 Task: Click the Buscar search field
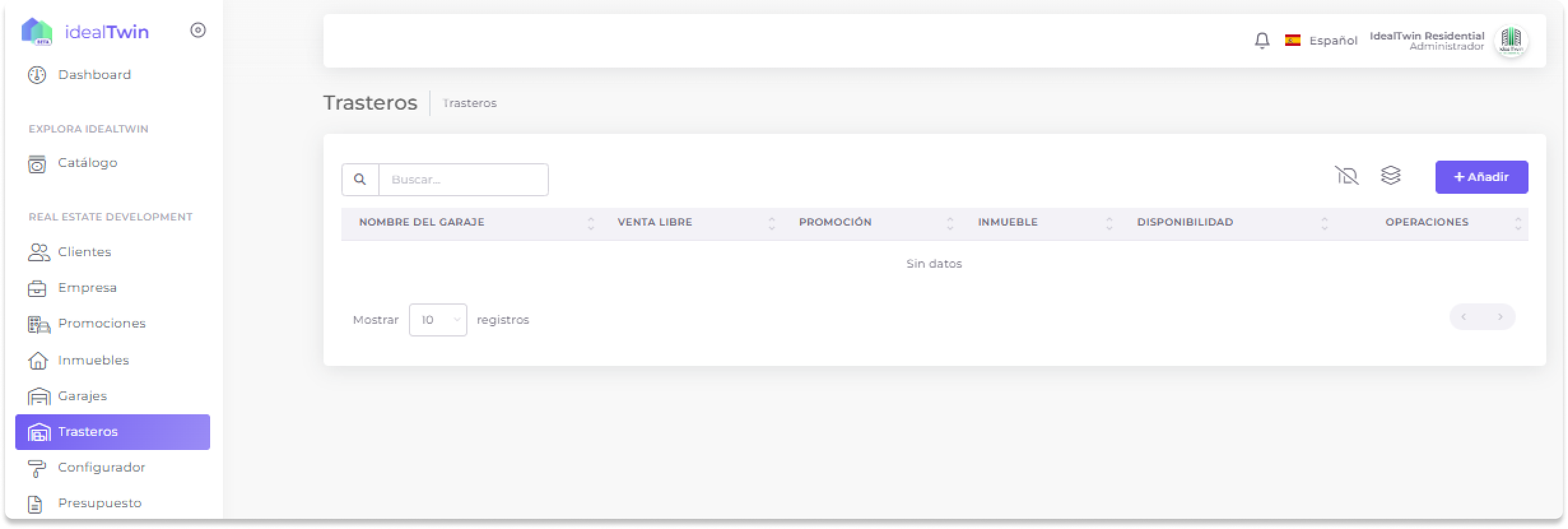click(463, 180)
